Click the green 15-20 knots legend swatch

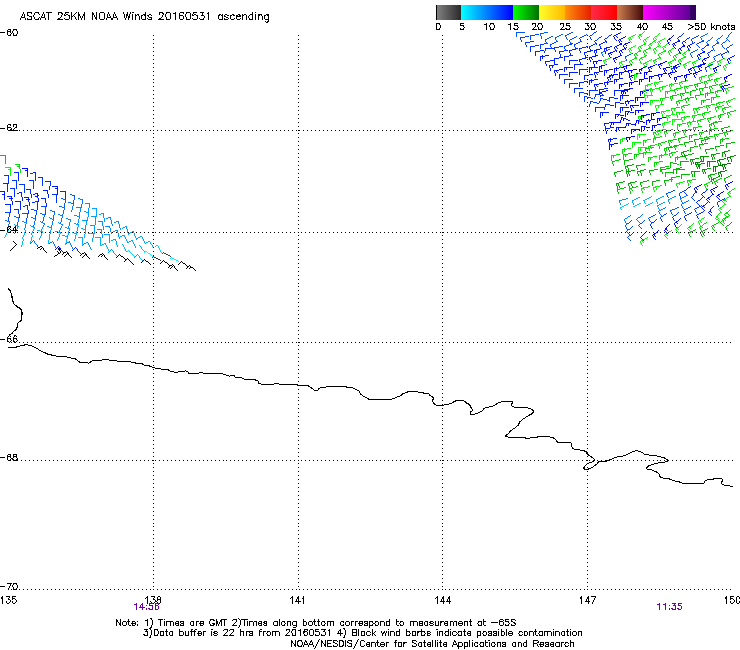coord(526,12)
